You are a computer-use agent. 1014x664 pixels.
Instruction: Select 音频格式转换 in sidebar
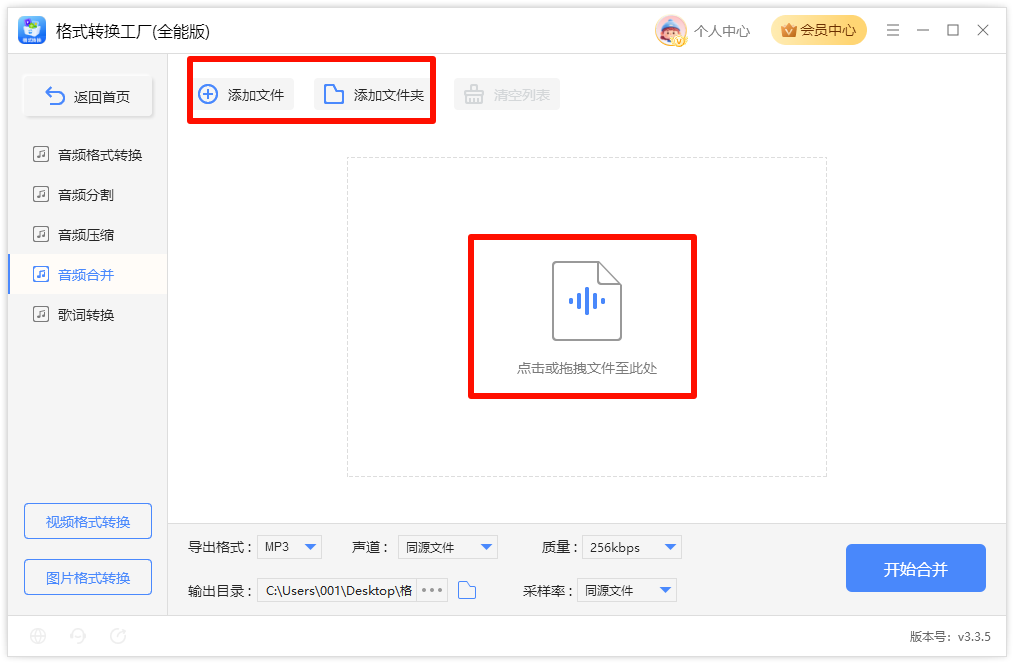pos(87,155)
